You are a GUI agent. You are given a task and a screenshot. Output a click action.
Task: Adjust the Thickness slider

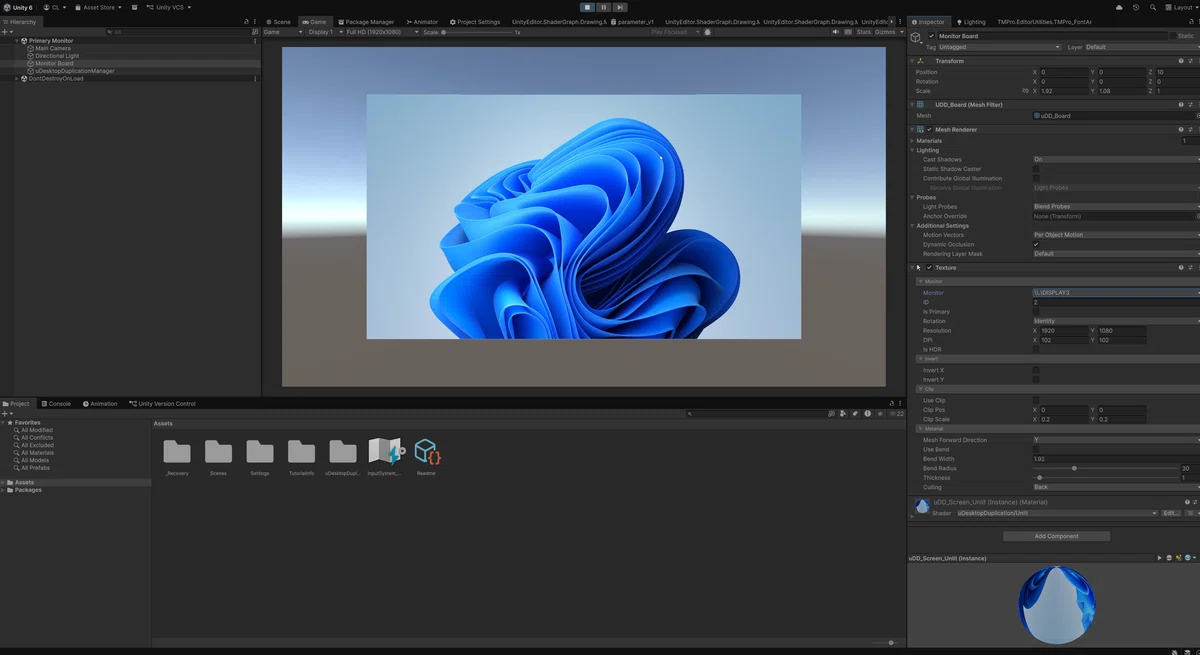pos(1104,478)
